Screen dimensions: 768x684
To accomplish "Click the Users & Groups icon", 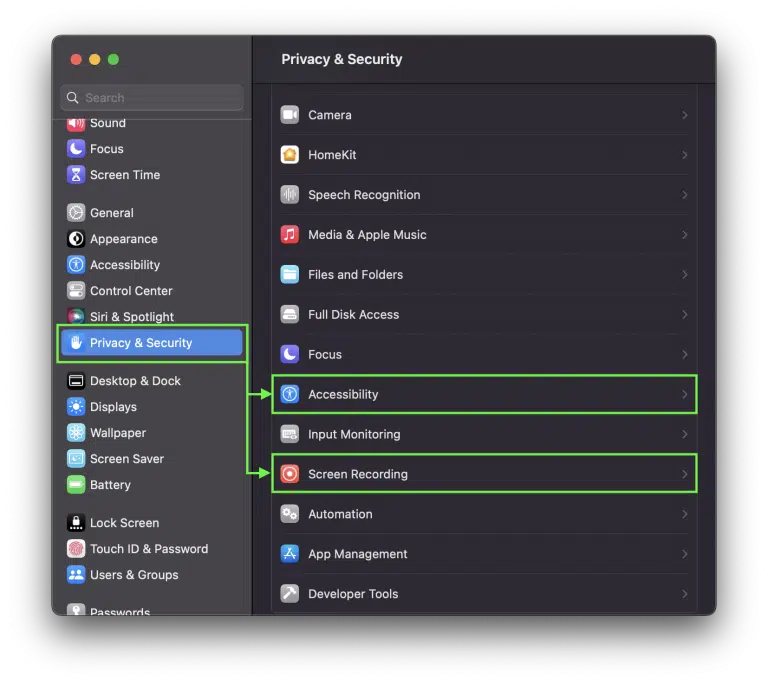I will pyautogui.click(x=76, y=575).
